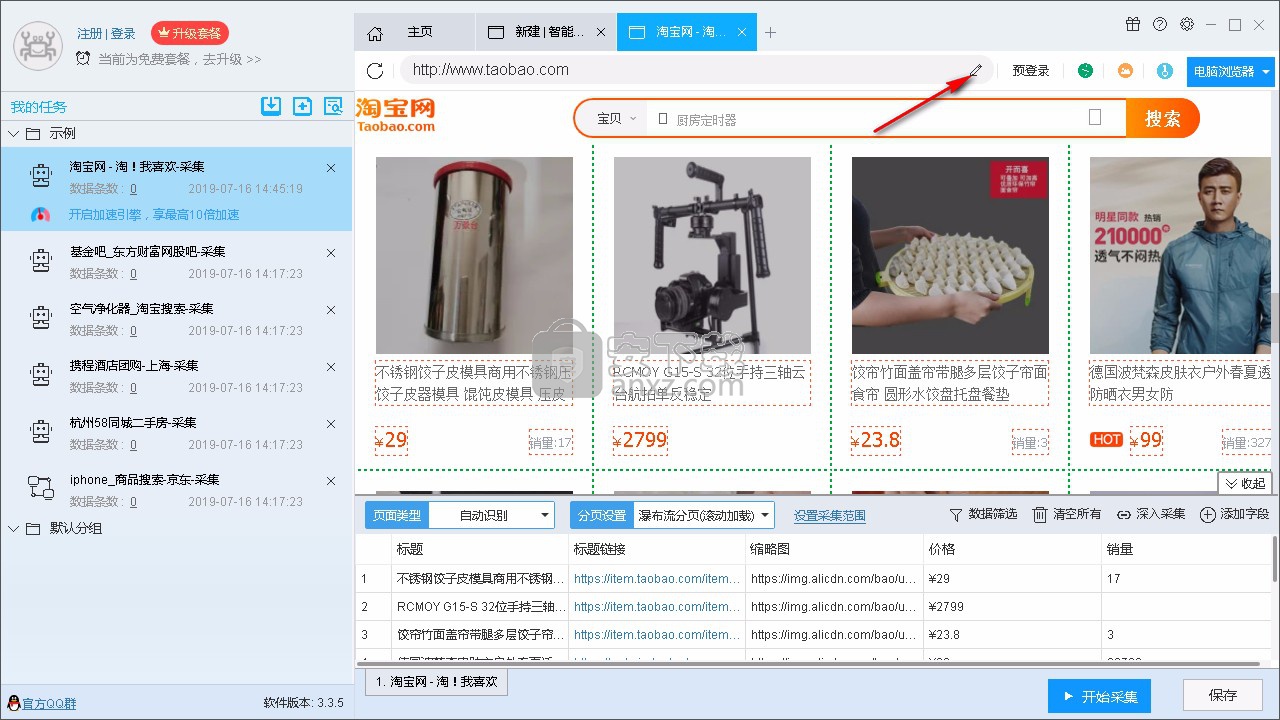Collapse the 默认分组 task group

(x=14, y=528)
